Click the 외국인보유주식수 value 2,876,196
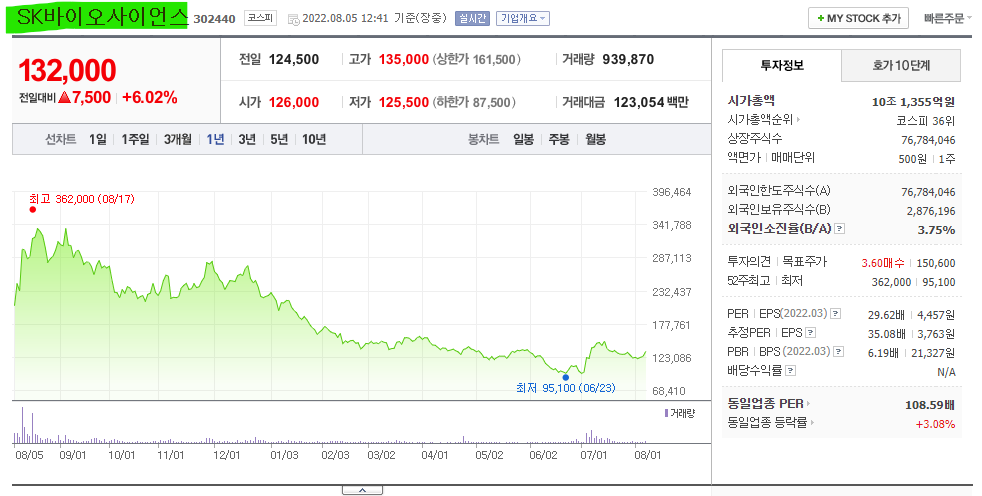The image size is (982, 496). 931,211
